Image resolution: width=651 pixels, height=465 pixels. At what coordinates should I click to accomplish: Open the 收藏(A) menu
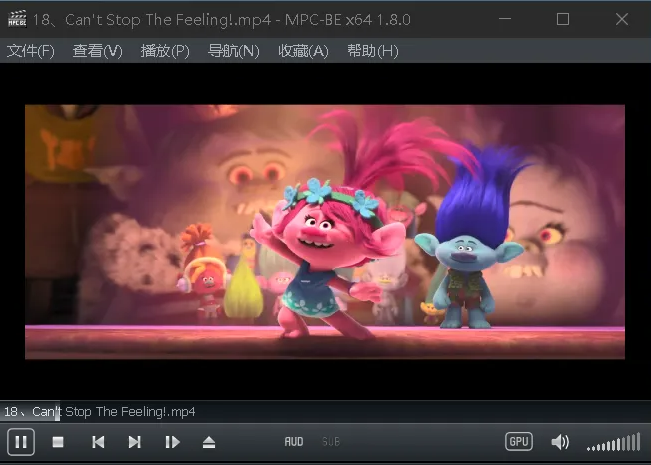303,51
